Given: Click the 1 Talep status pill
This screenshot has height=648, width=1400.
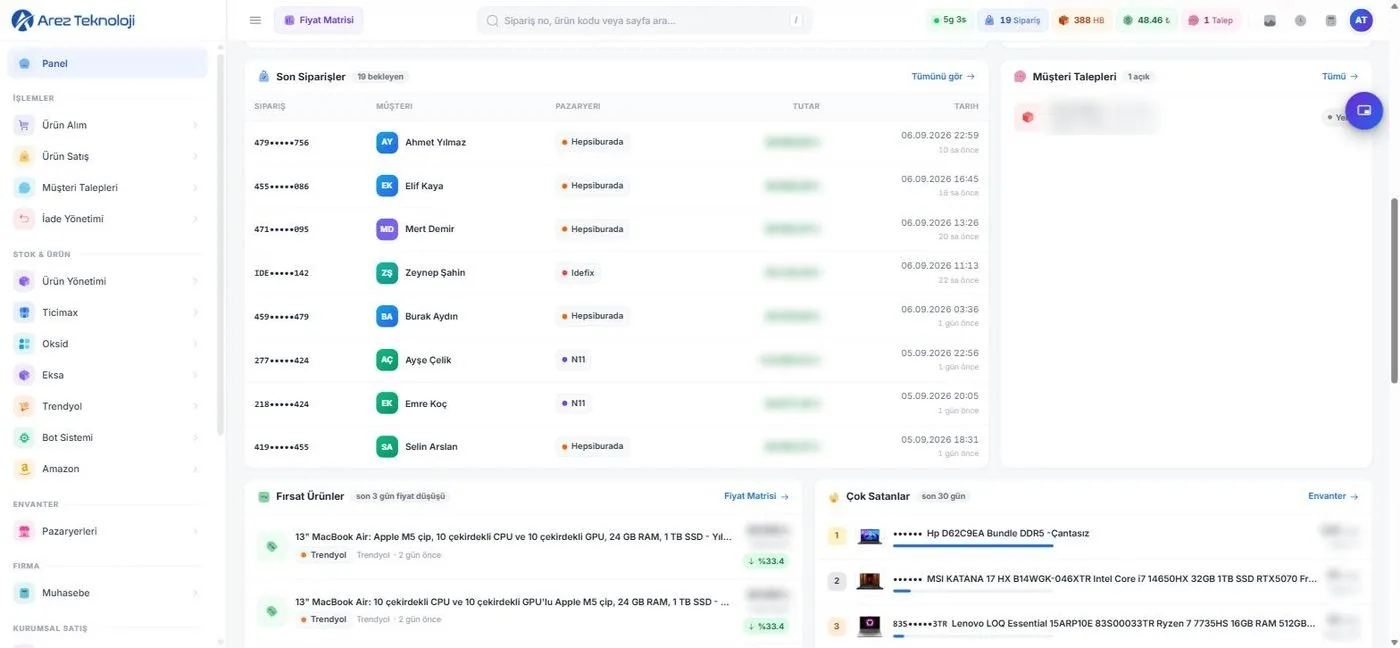Looking at the screenshot, I should pyautogui.click(x=1211, y=20).
